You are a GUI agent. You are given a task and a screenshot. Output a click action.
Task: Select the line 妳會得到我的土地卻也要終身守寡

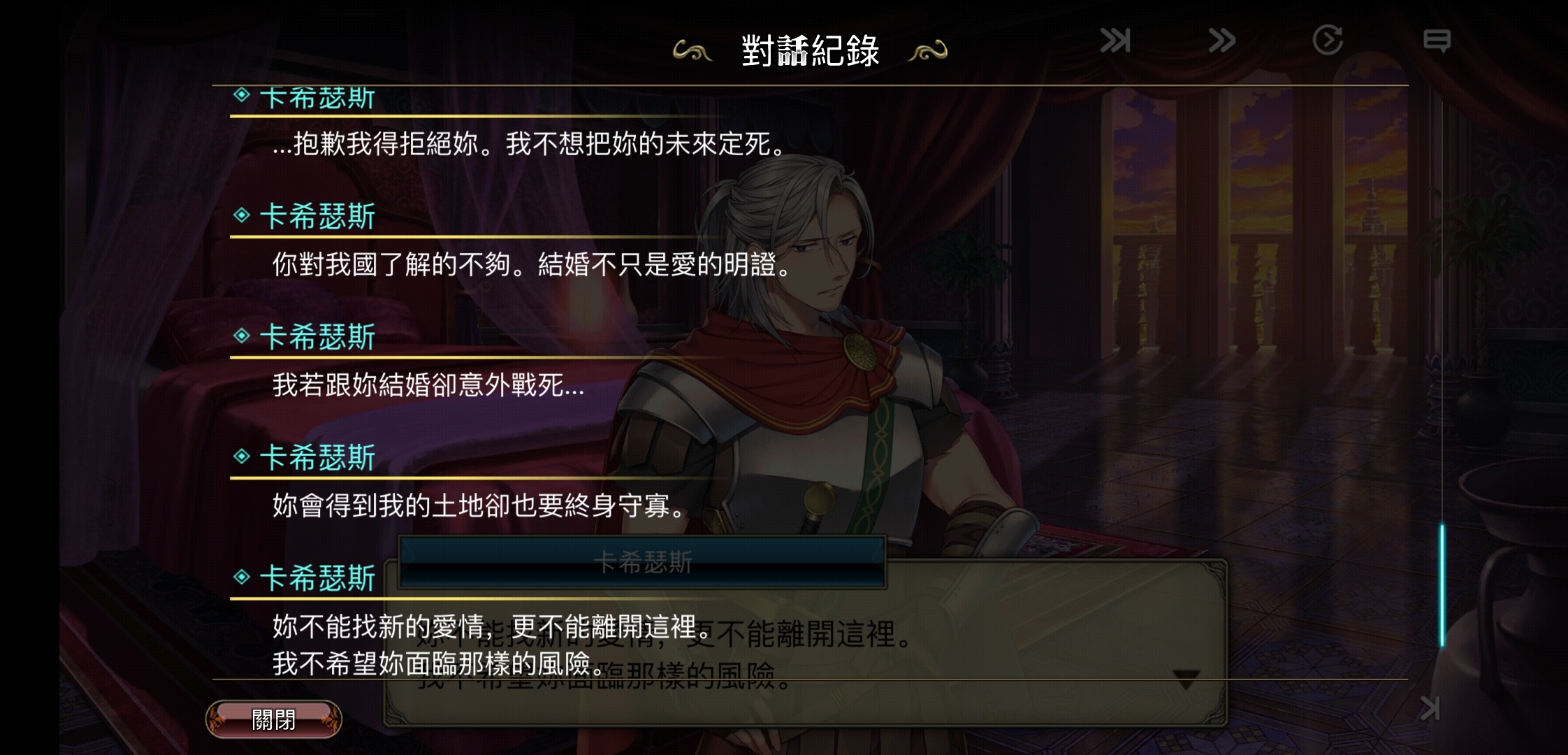pyautogui.click(x=479, y=505)
